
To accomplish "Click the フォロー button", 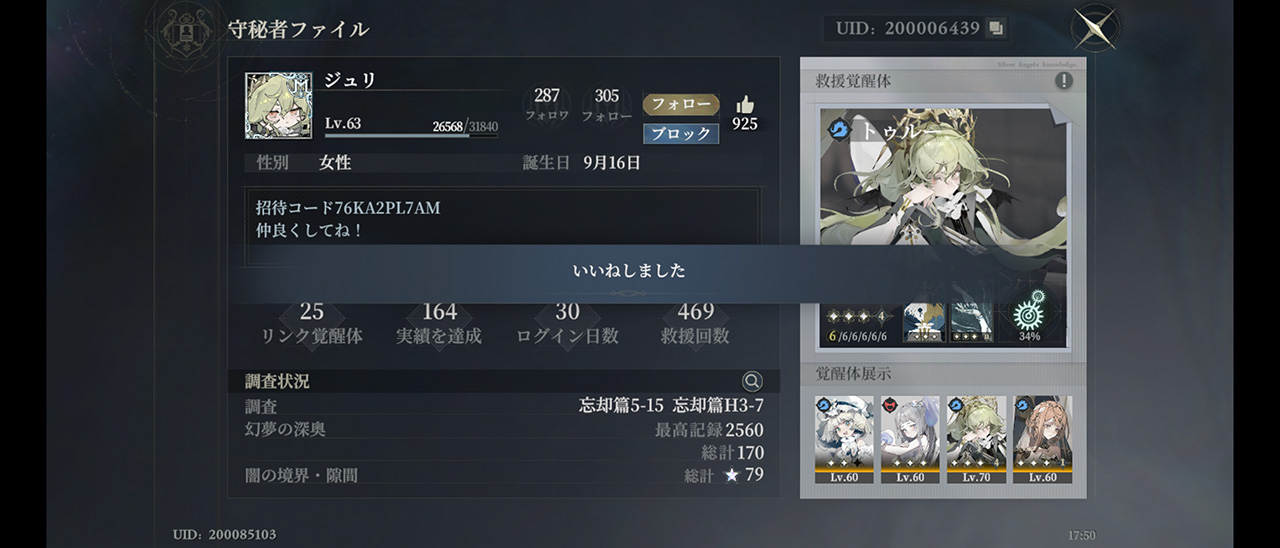I will (x=681, y=105).
